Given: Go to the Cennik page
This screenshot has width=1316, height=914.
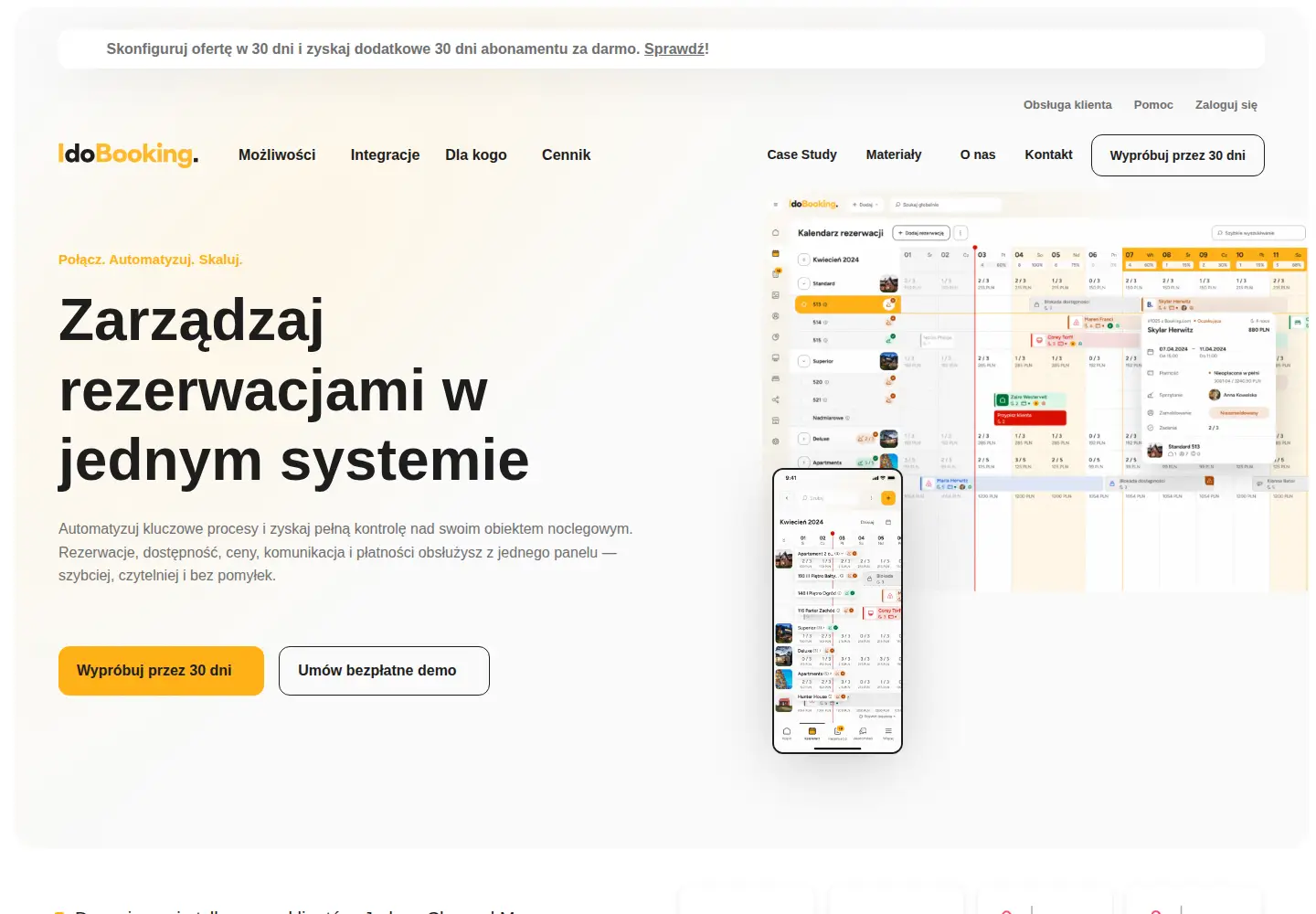Looking at the screenshot, I should [x=567, y=155].
